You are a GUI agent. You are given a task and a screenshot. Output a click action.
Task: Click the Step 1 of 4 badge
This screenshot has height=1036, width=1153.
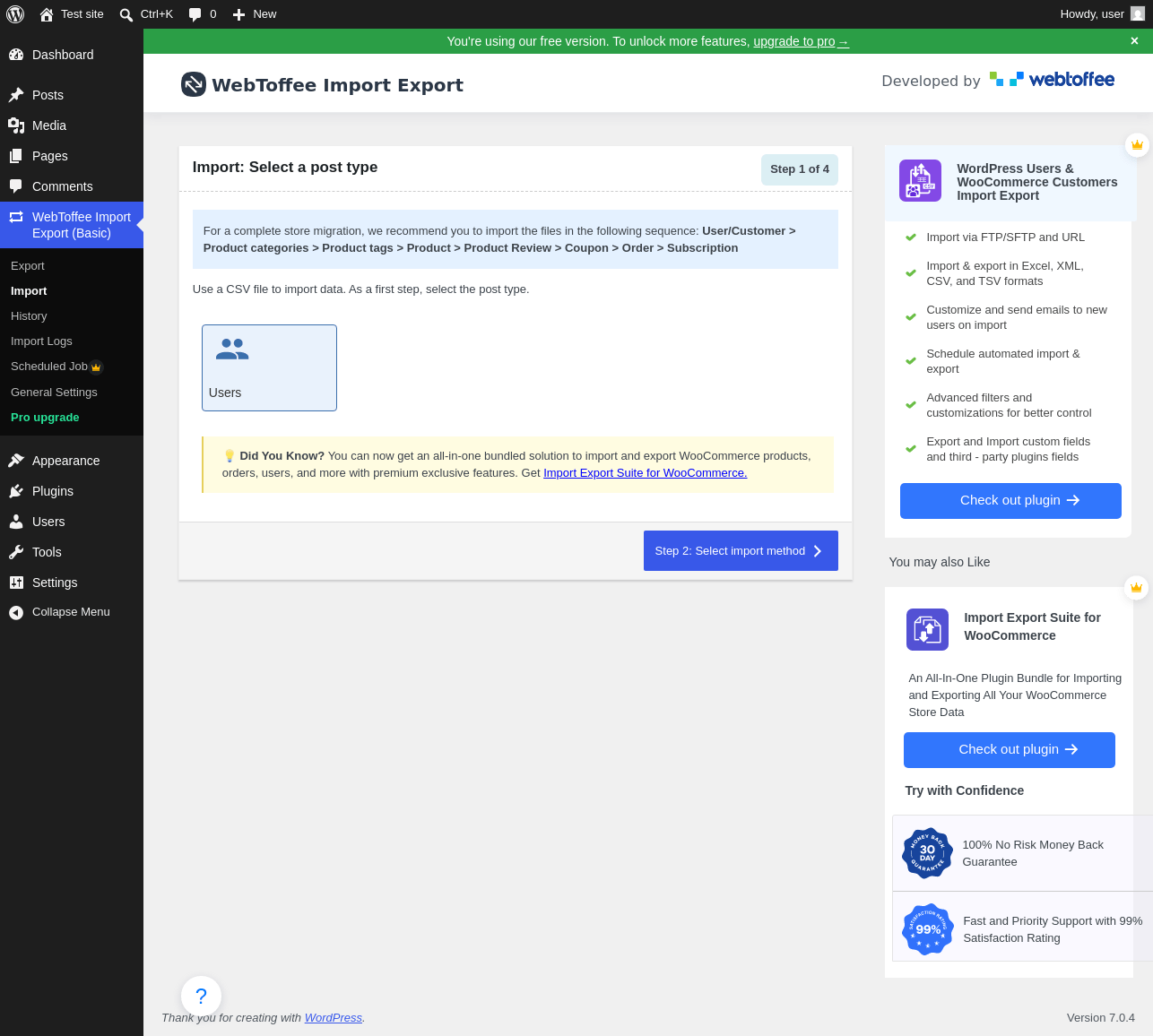(800, 169)
